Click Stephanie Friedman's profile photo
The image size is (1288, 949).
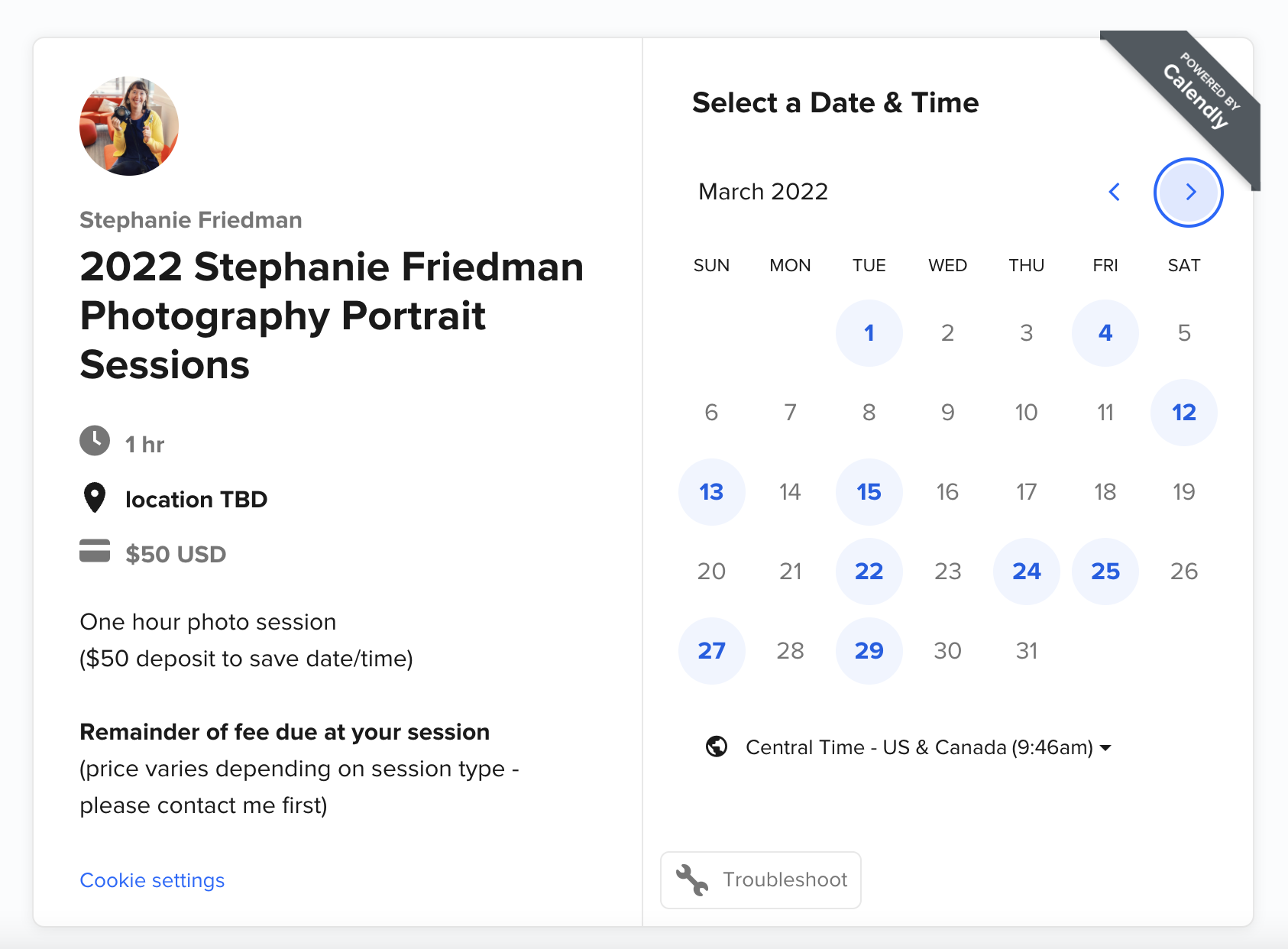(x=128, y=127)
